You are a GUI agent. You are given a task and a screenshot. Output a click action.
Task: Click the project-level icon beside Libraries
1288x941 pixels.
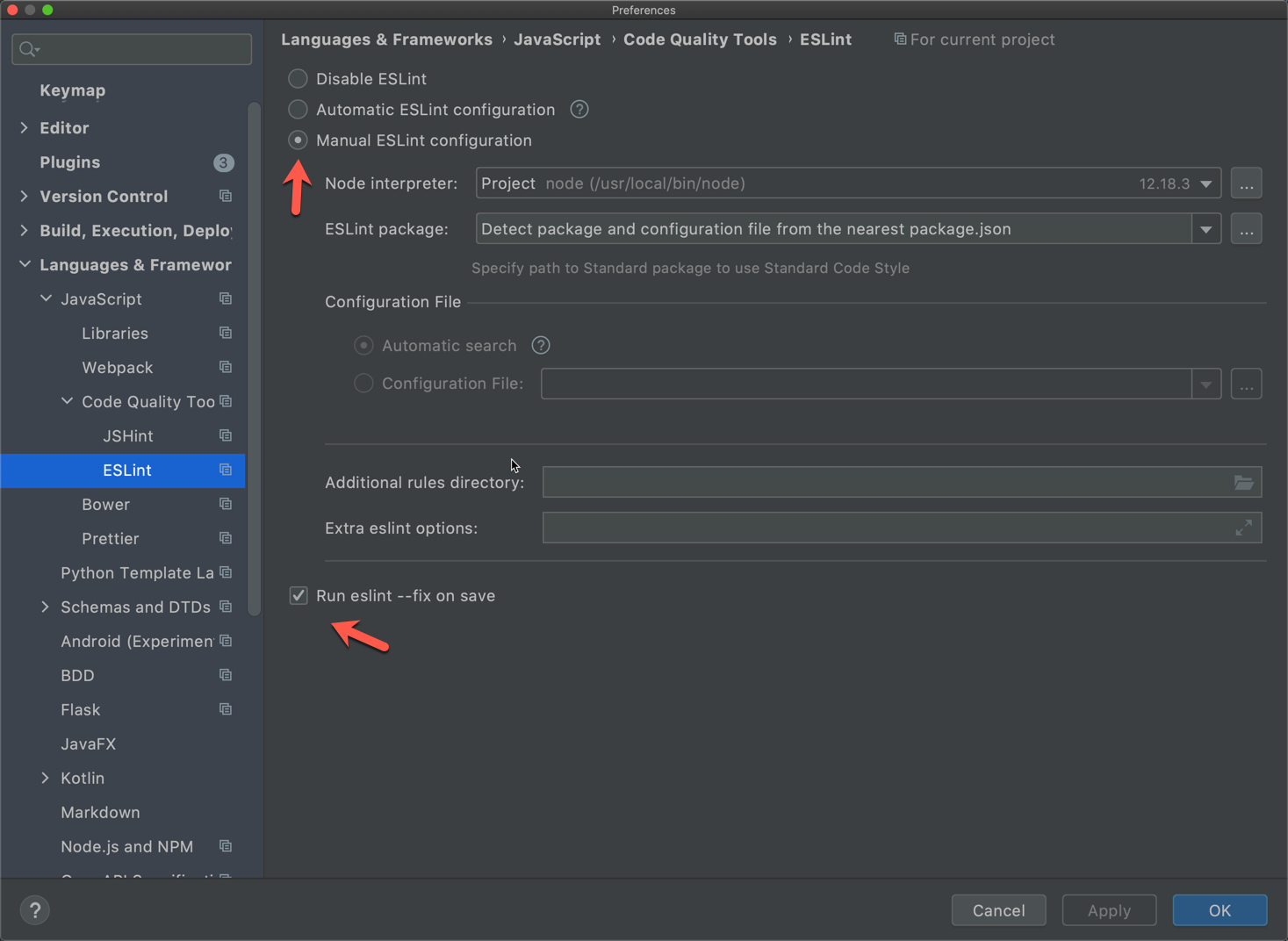tap(226, 334)
